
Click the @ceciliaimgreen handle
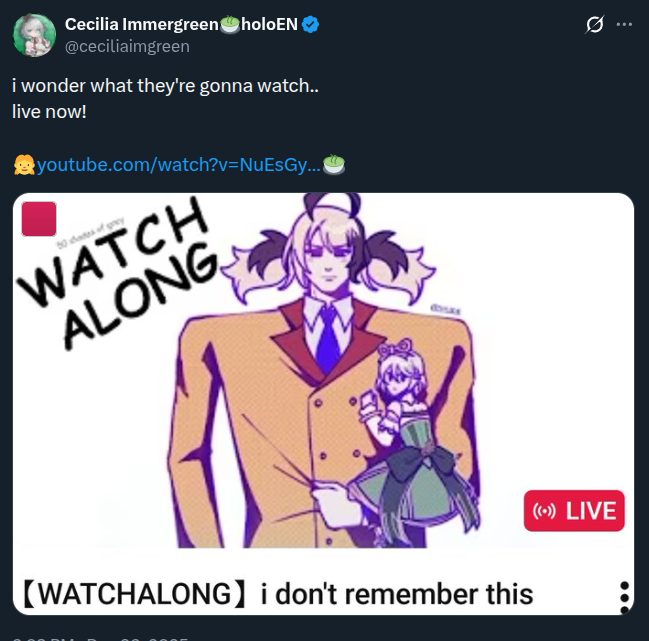click(127, 46)
